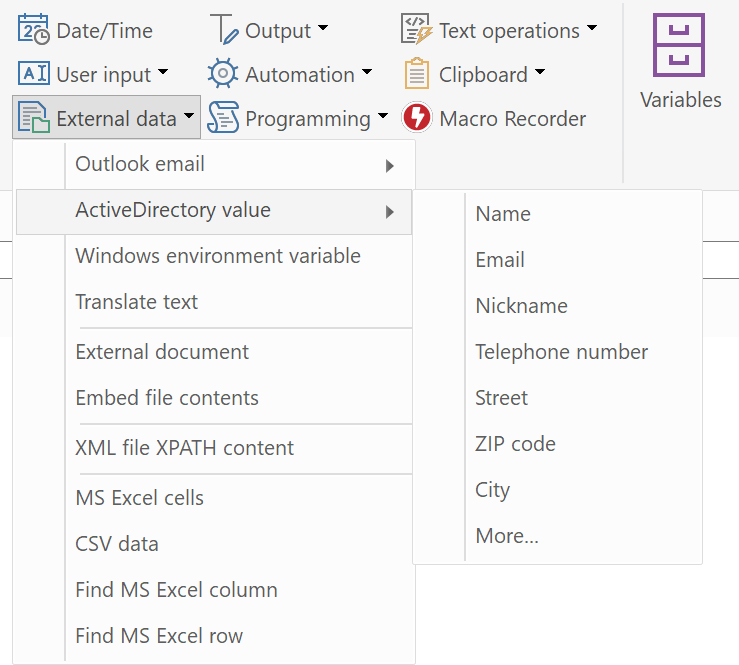The height and width of the screenshot is (665, 739).
Task: Click the Text operations label
Action: tap(509, 32)
